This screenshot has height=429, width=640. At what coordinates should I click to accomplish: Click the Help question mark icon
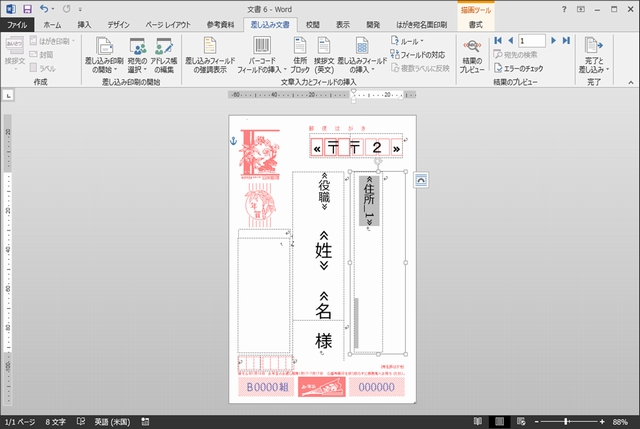[x=564, y=9]
